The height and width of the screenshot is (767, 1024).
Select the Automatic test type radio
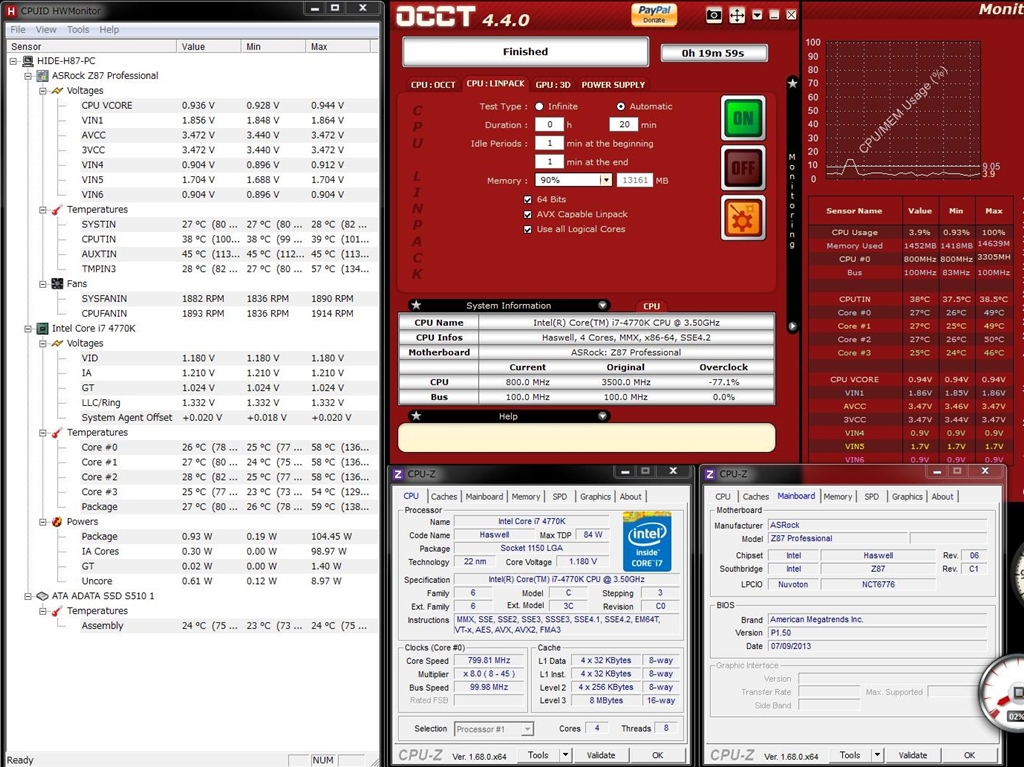point(620,106)
